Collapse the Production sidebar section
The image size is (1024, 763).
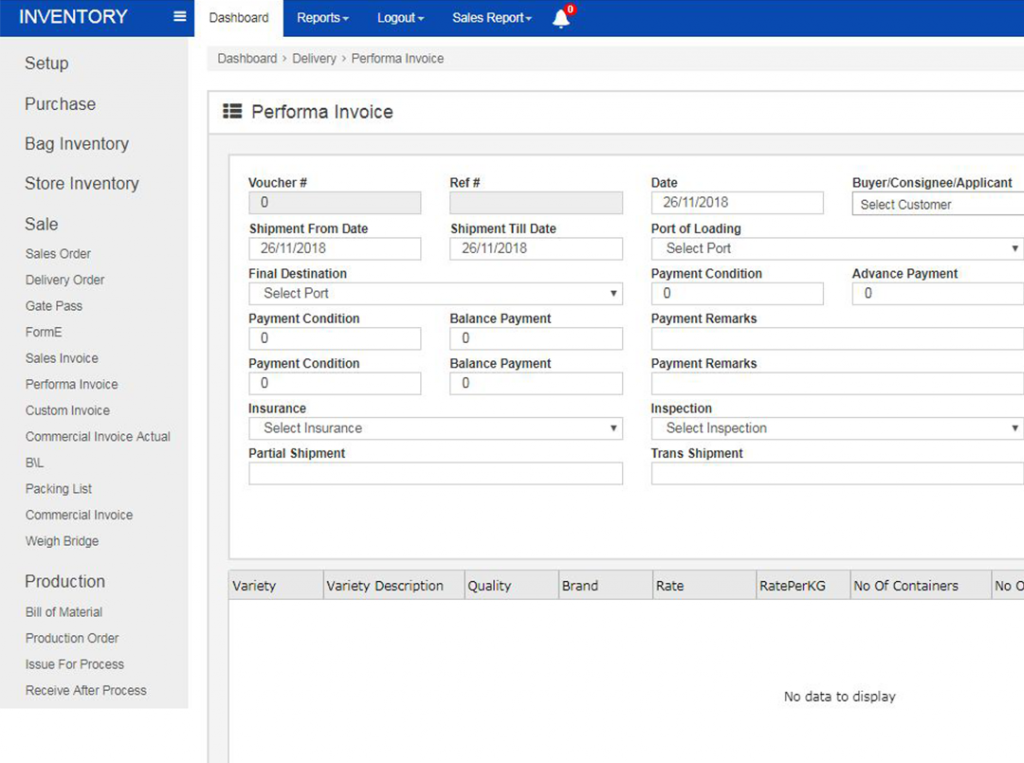[x=65, y=581]
